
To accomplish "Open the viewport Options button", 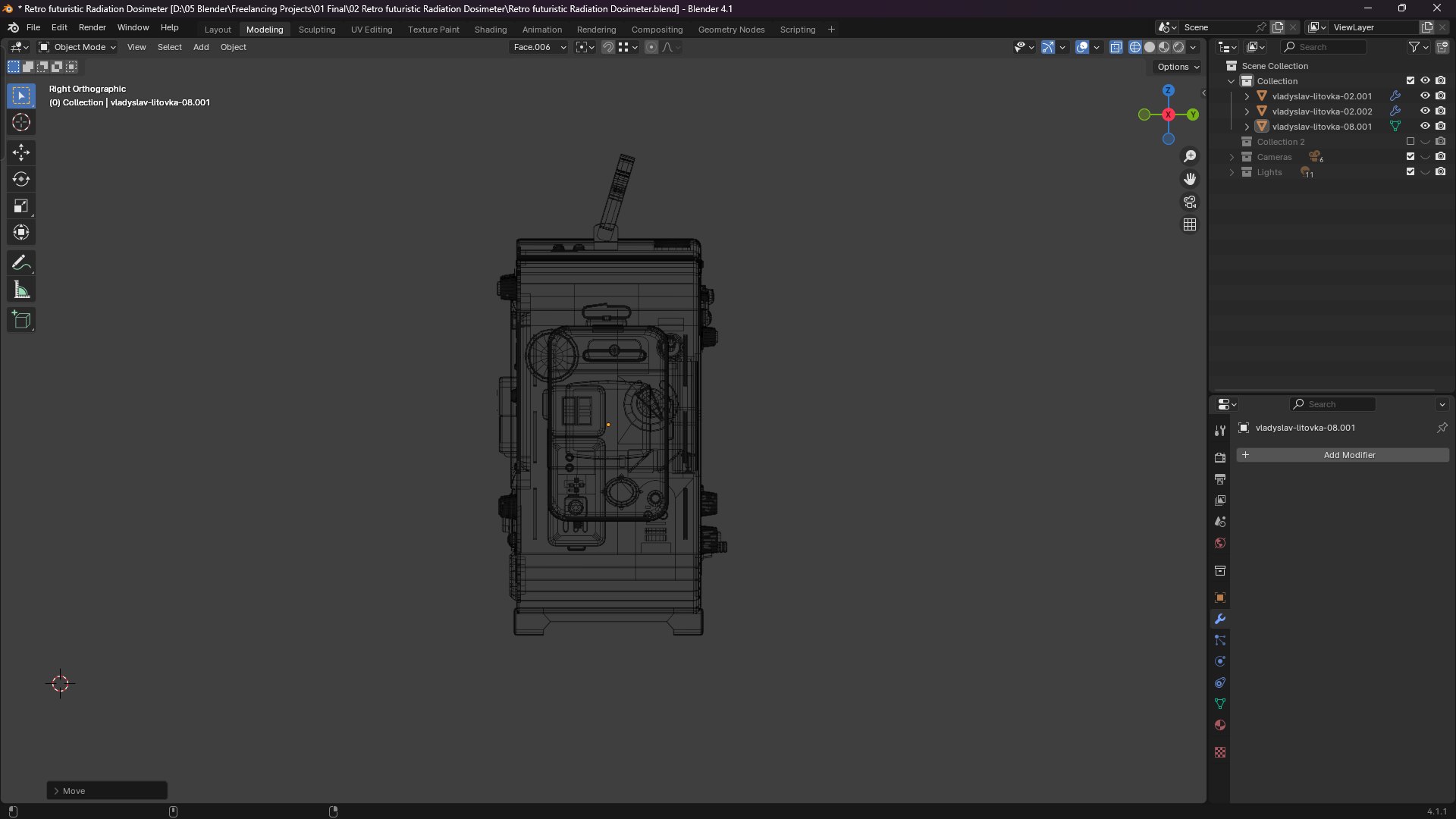I will coord(1178,67).
